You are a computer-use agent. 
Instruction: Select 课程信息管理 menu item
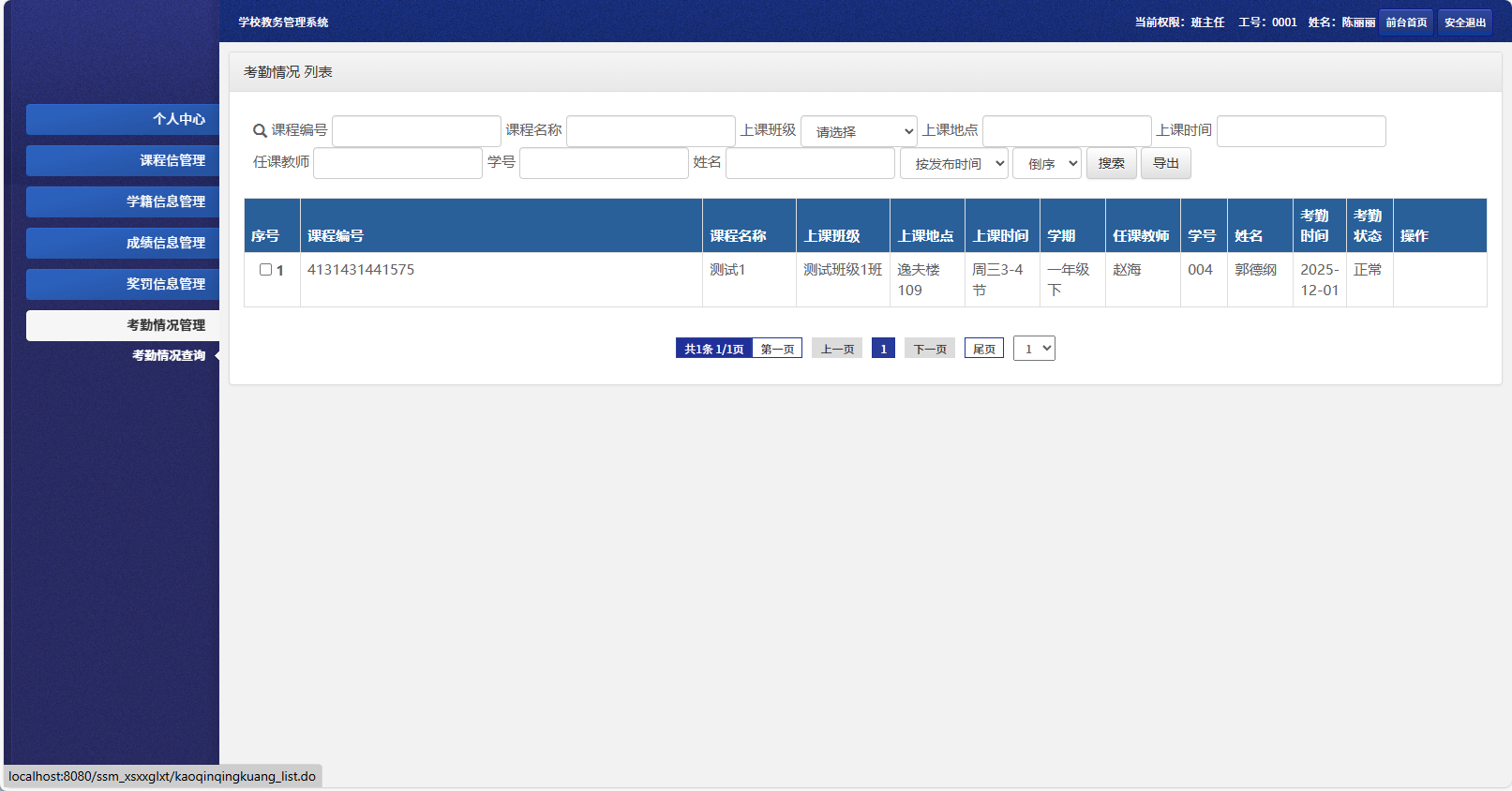123,160
